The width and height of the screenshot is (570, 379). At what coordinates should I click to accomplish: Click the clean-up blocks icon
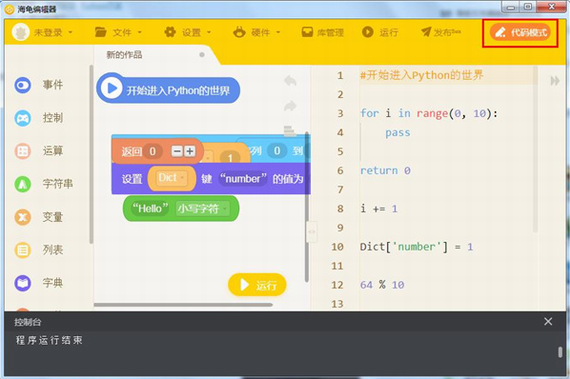[290, 130]
